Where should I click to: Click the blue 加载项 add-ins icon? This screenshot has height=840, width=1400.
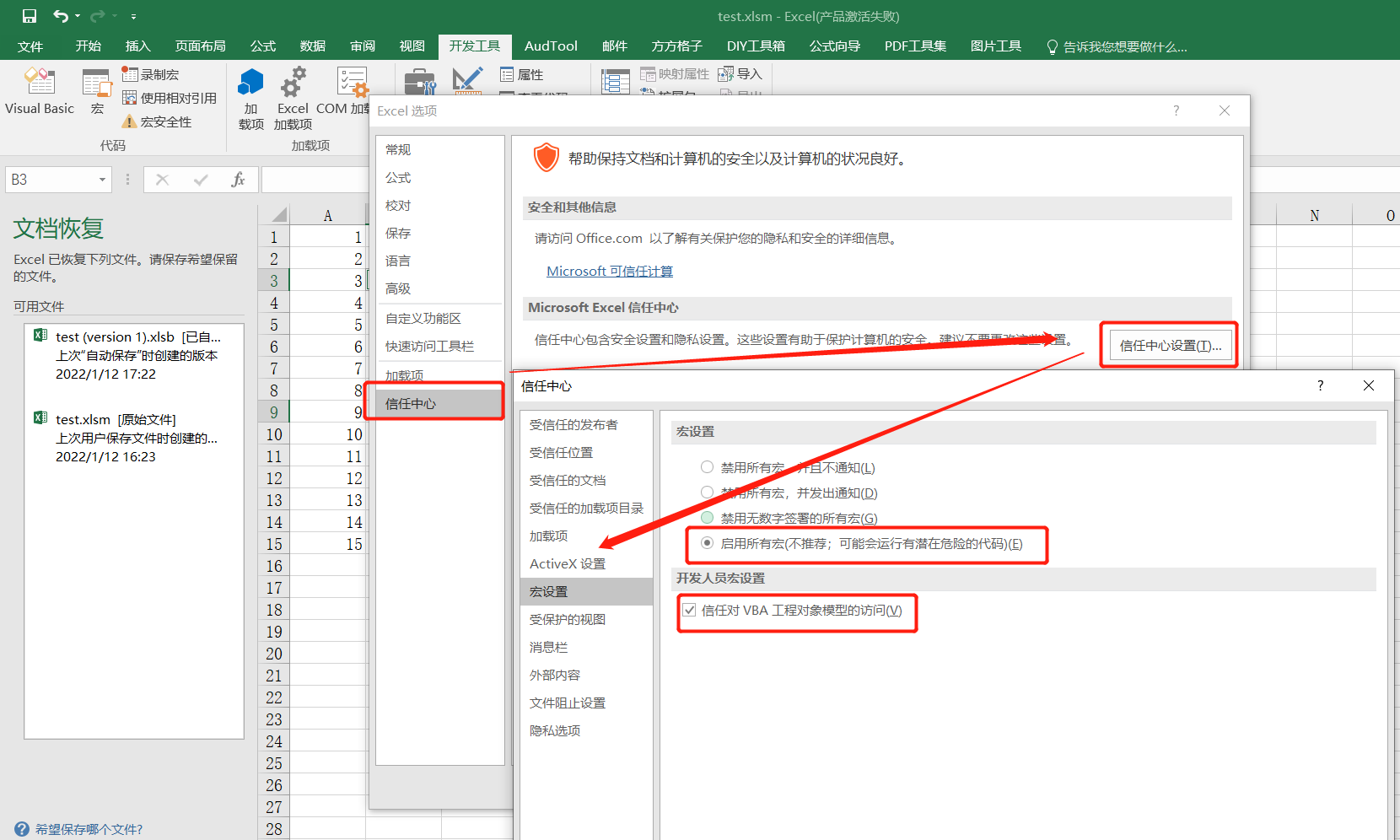(251, 83)
